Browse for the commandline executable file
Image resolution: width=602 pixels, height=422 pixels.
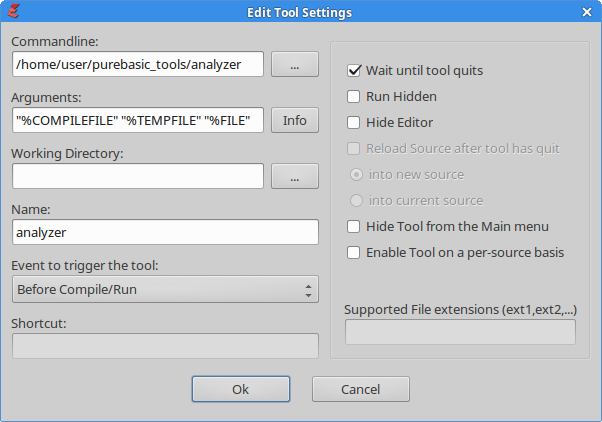tap(295, 65)
